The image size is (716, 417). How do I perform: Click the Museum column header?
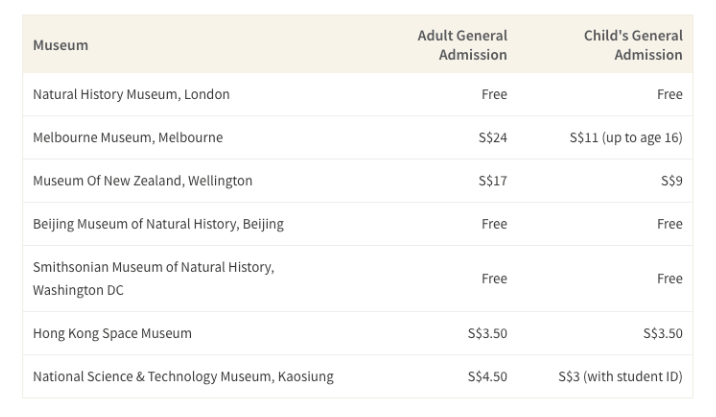click(60, 45)
